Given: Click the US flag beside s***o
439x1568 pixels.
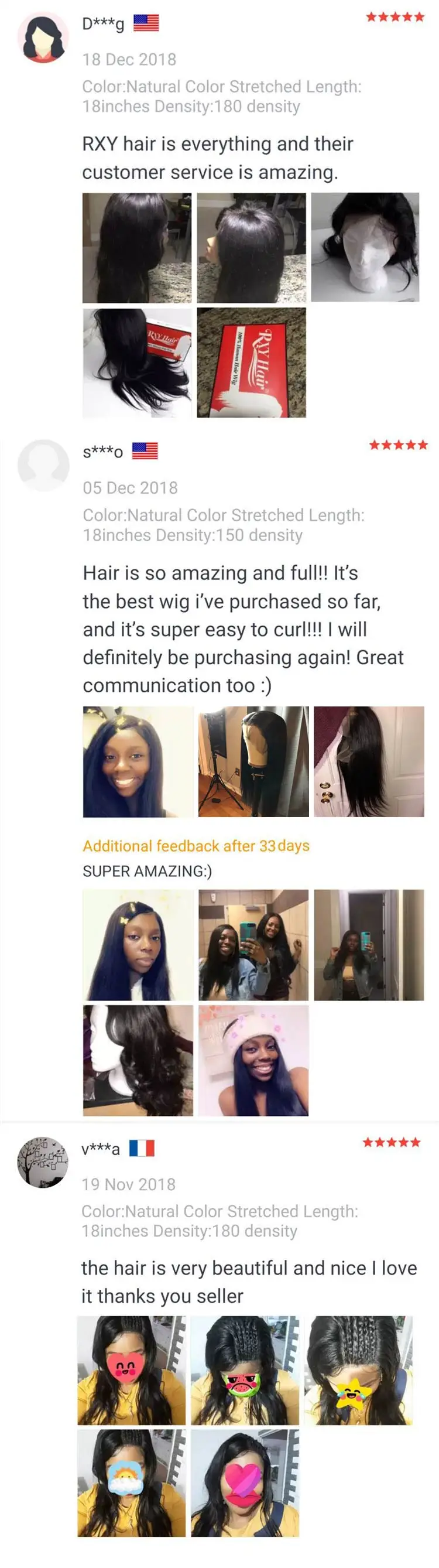Looking at the screenshot, I should pos(145,451).
